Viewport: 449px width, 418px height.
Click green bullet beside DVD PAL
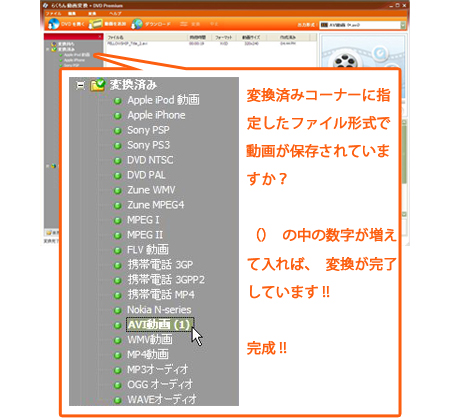(117, 176)
